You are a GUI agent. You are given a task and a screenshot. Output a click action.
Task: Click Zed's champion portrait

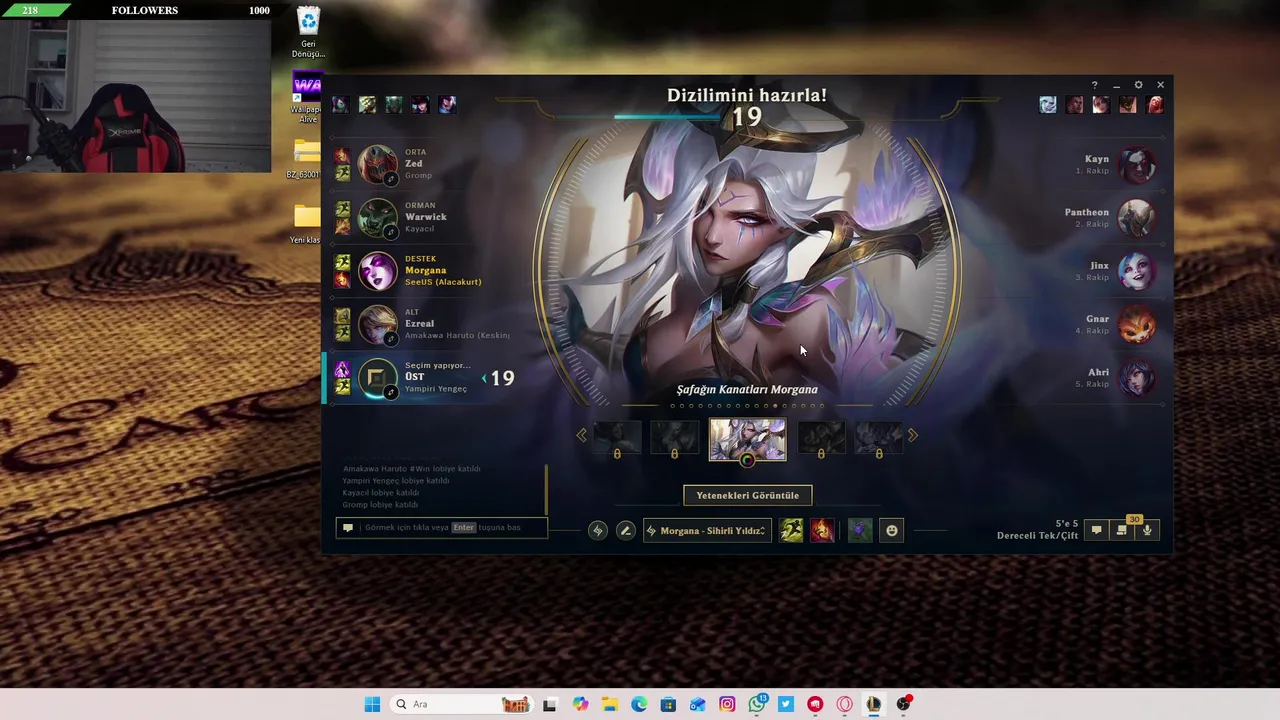(378, 164)
